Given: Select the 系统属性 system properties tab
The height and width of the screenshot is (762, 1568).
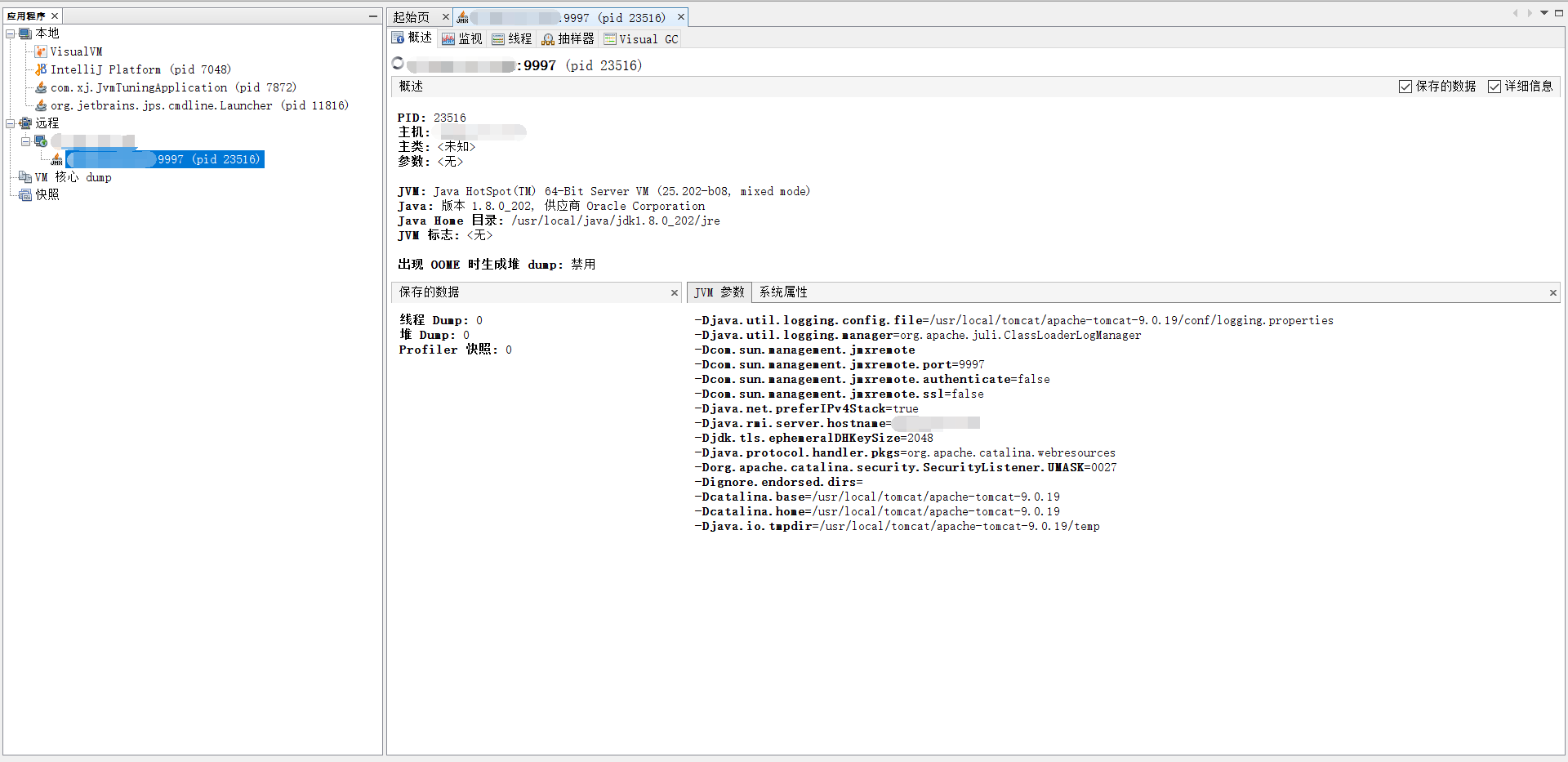Looking at the screenshot, I should (783, 292).
